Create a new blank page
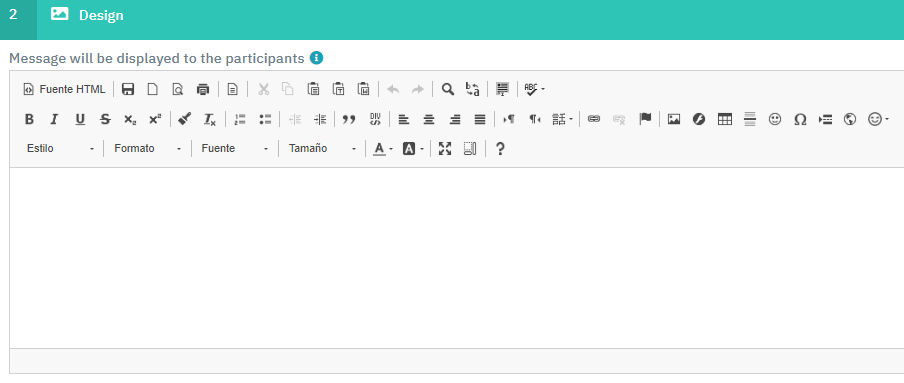Viewport: 904px width, 383px height. tap(153, 89)
